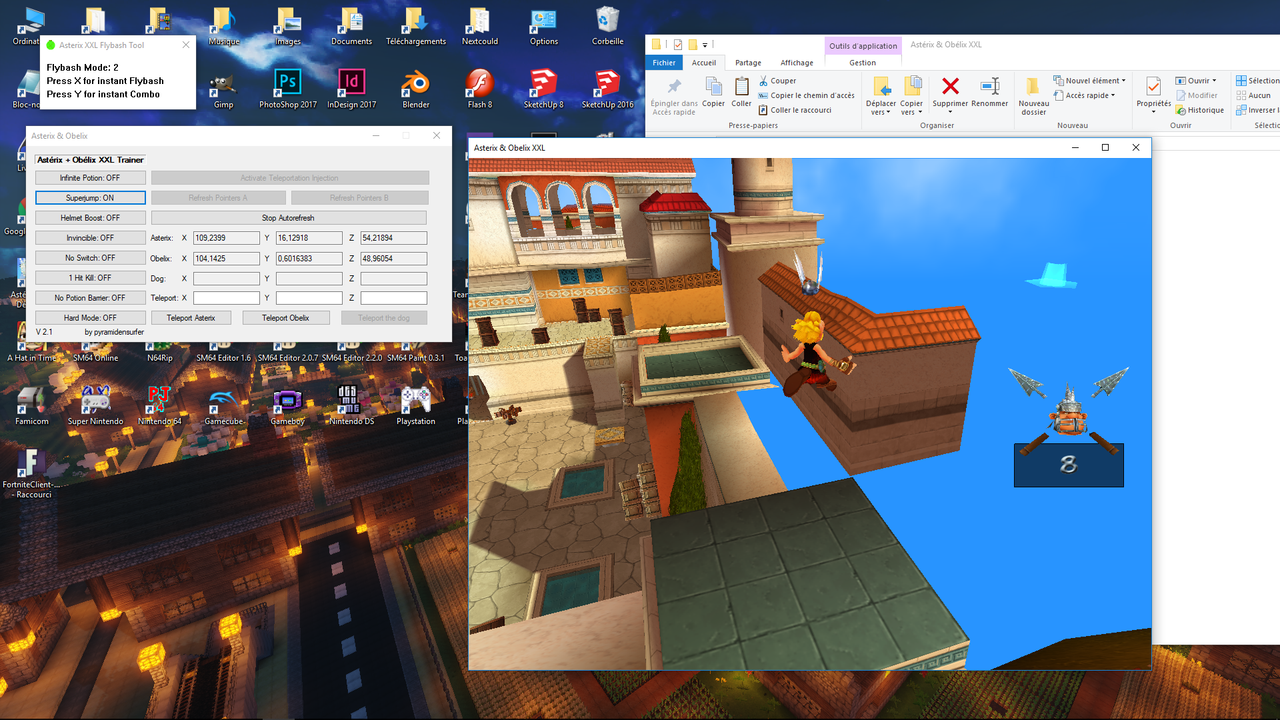Select the Nintendo DS desktop icon
The image size is (1280, 720).
(351, 405)
